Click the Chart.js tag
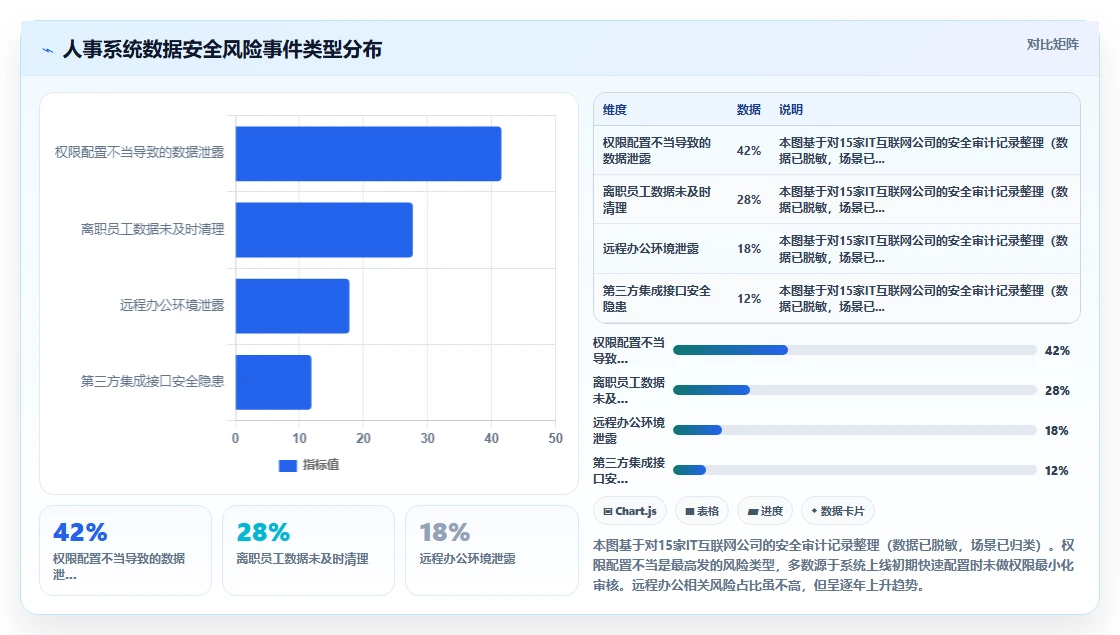This screenshot has width=1120, height=635. (x=629, y=511)
